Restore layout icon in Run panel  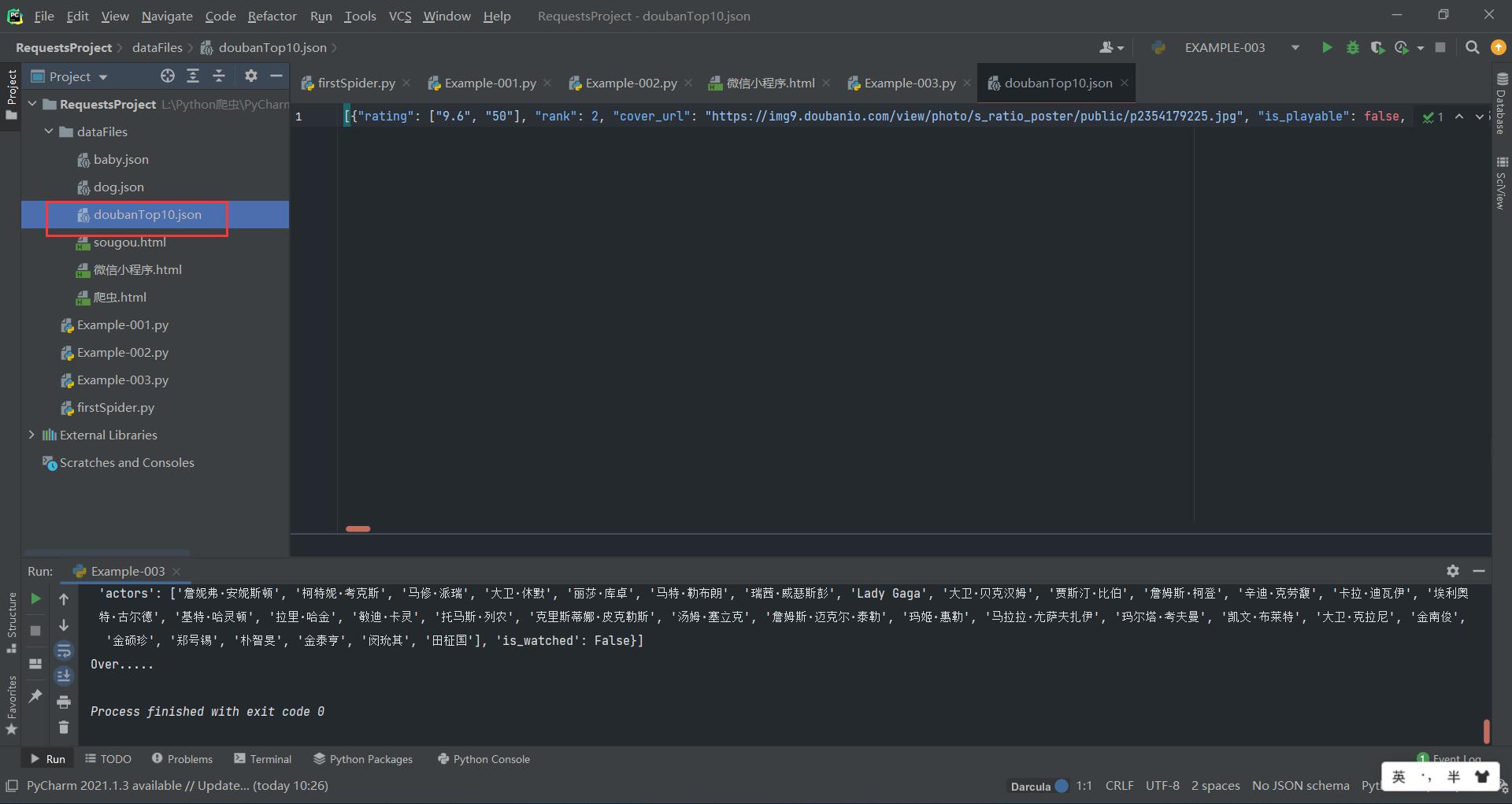point(35,663)
